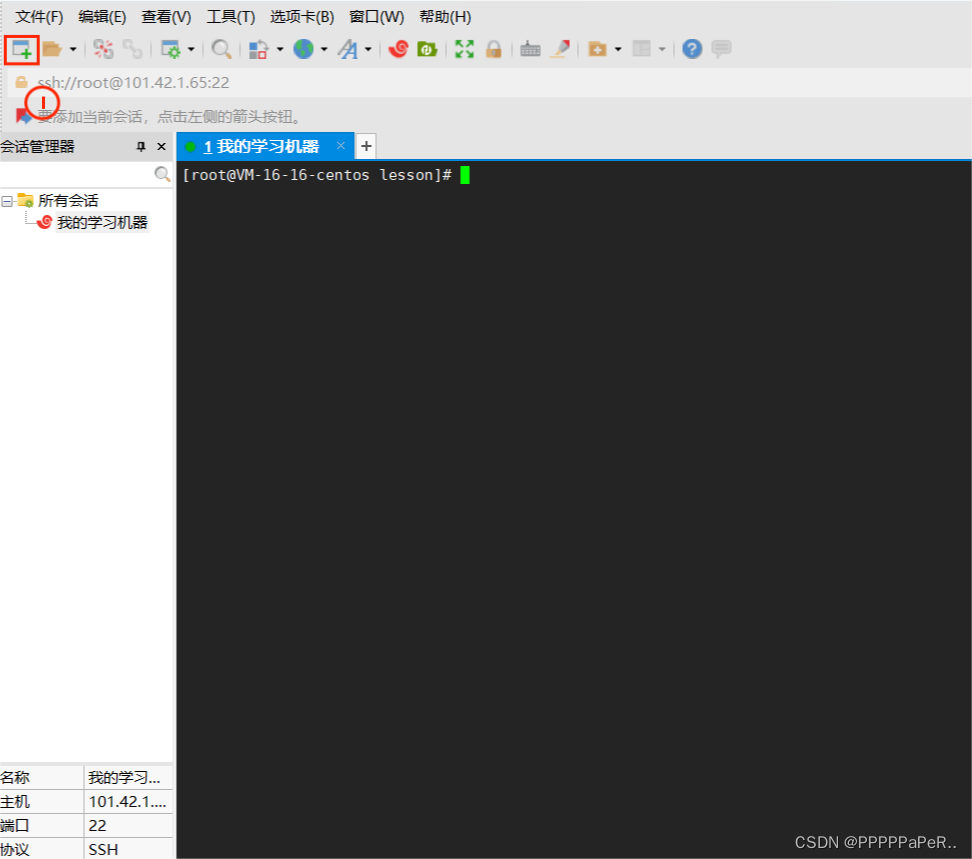This screenshot has width=972, height=859.
Task: Launch the green Xftp file transfer icon
Action: coord(427,49)
